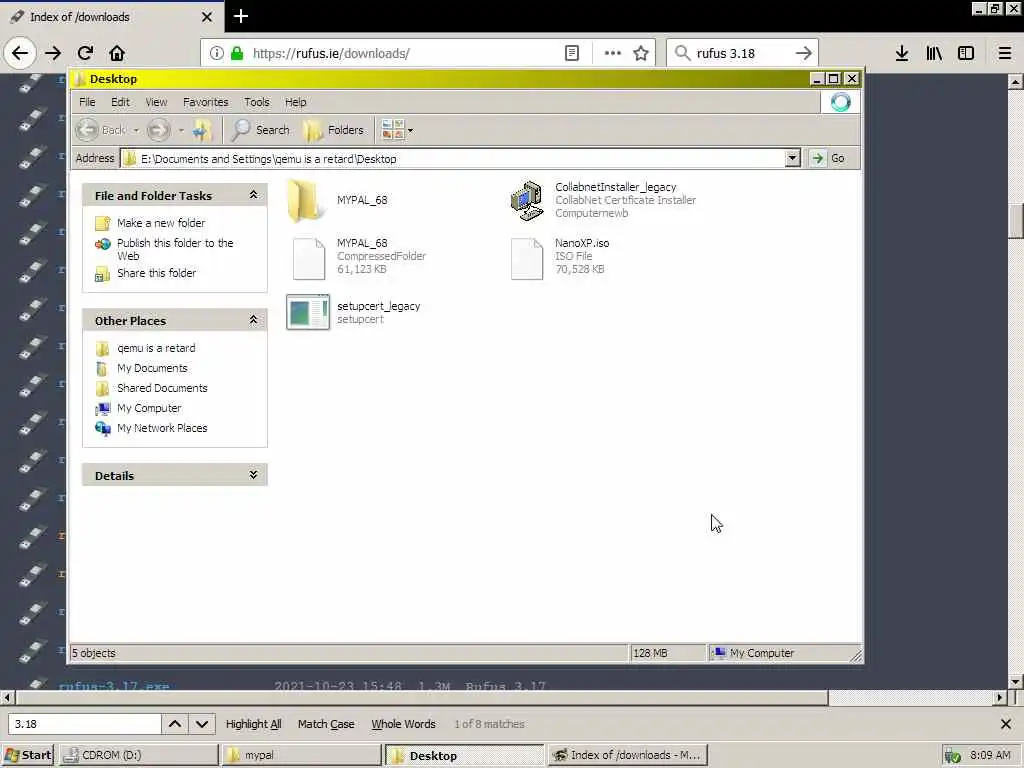Open the Views button in Explorer toolbar
The width and height of the screenshot is (1024, 768).
click(x=397, y=130)
